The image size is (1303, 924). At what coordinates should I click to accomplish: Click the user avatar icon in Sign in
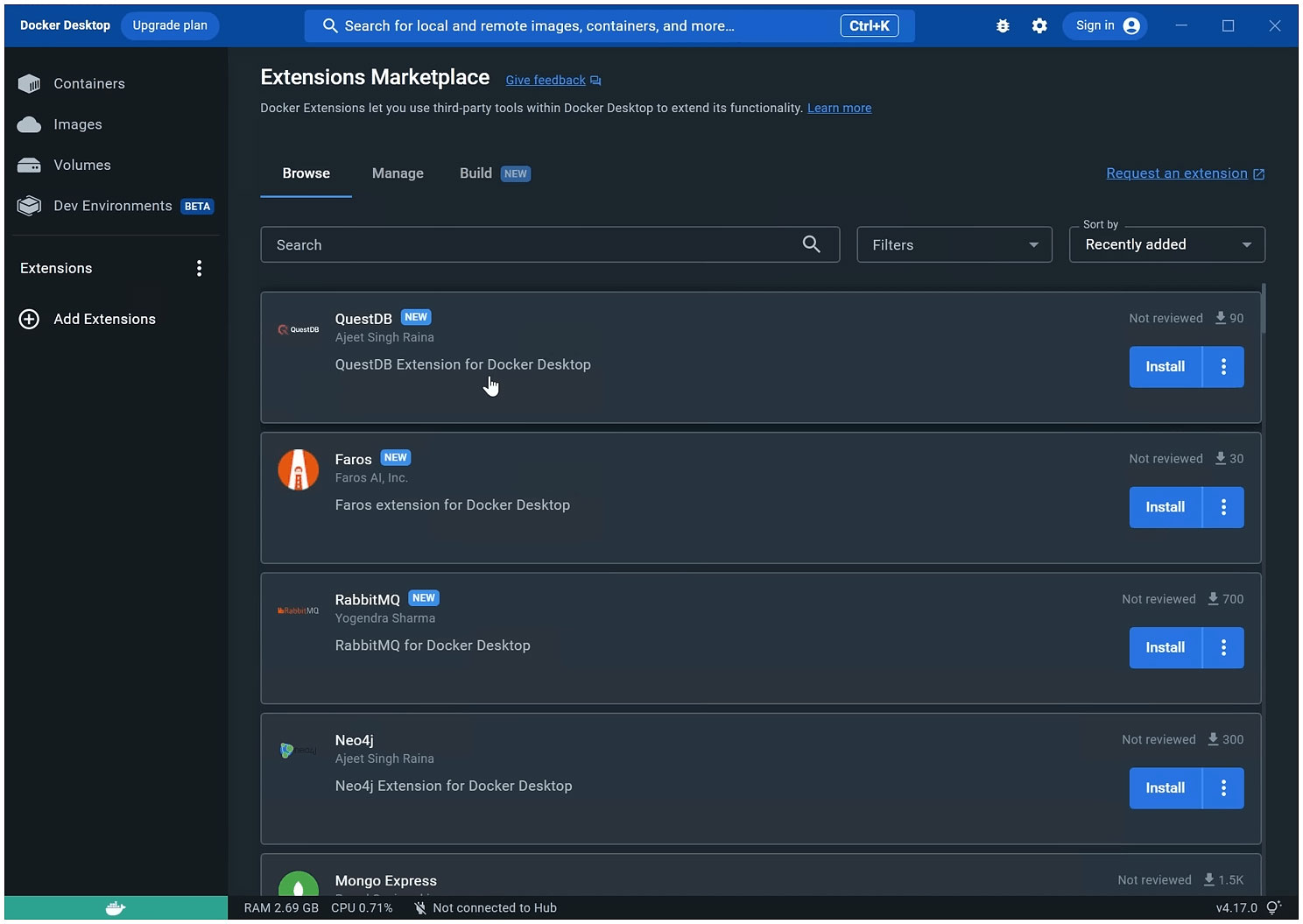pyautogui.click(x=1131, y=26)
